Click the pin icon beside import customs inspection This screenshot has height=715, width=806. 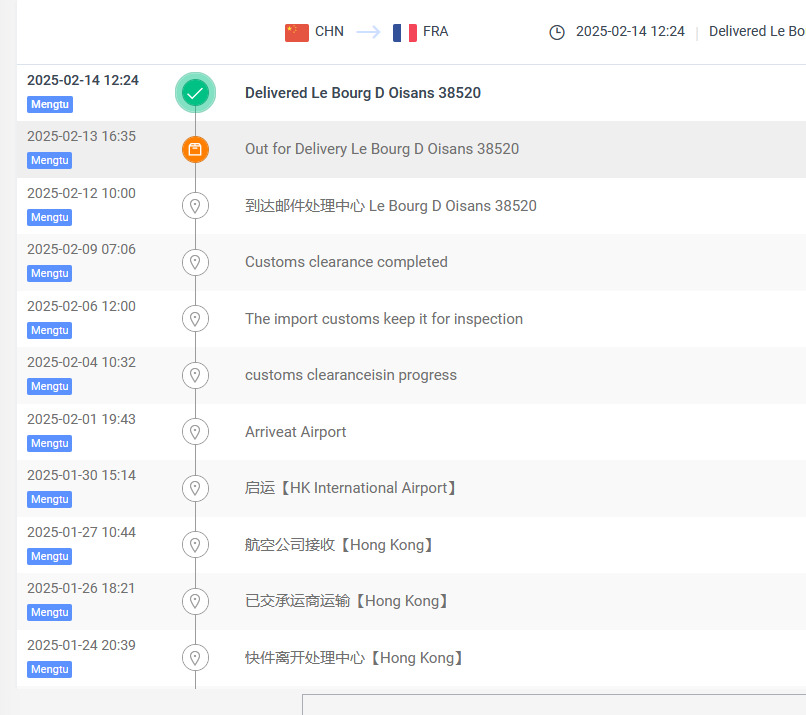coord(195,319)
